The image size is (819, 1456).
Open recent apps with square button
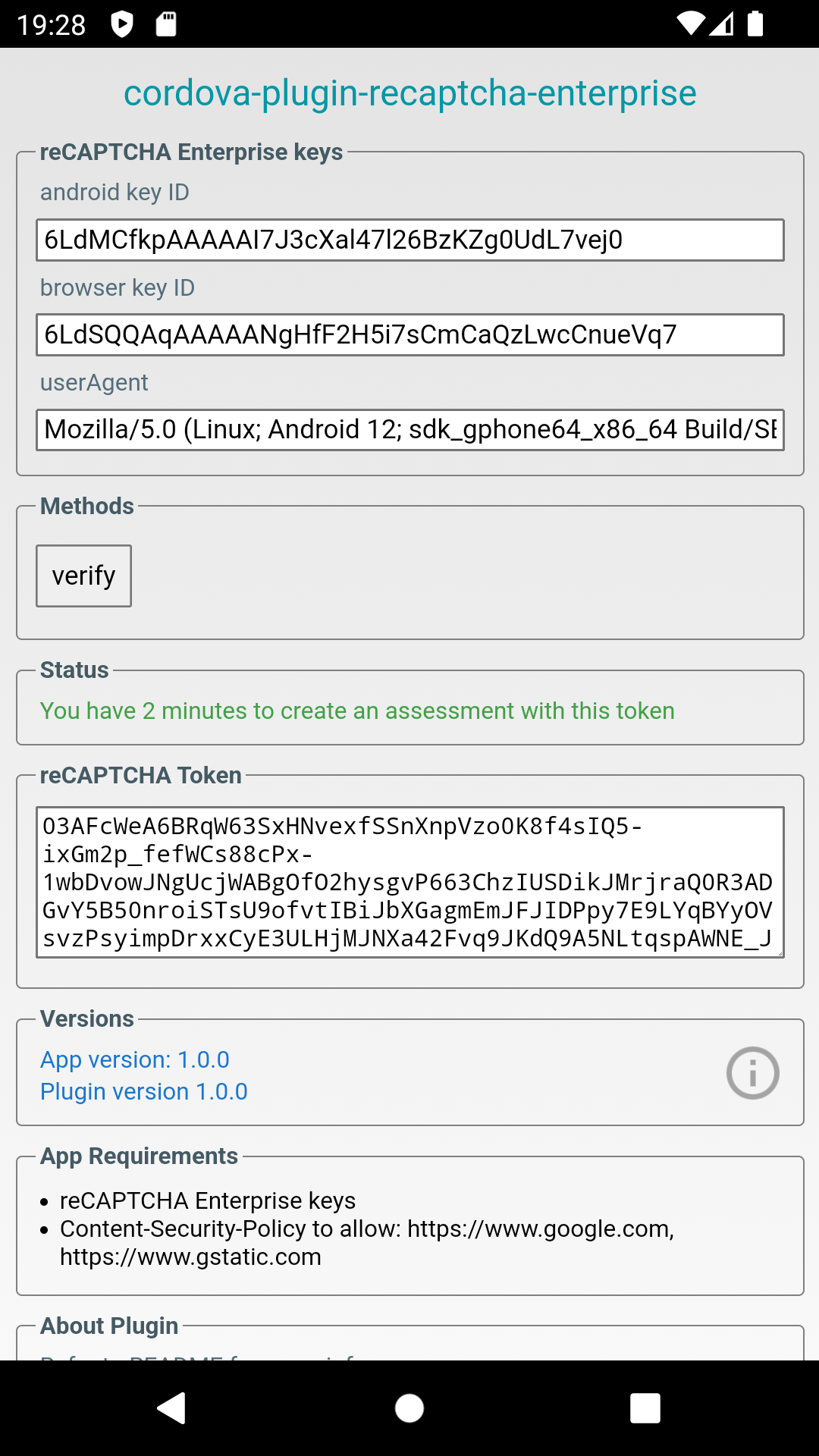tap(645, 1408)
